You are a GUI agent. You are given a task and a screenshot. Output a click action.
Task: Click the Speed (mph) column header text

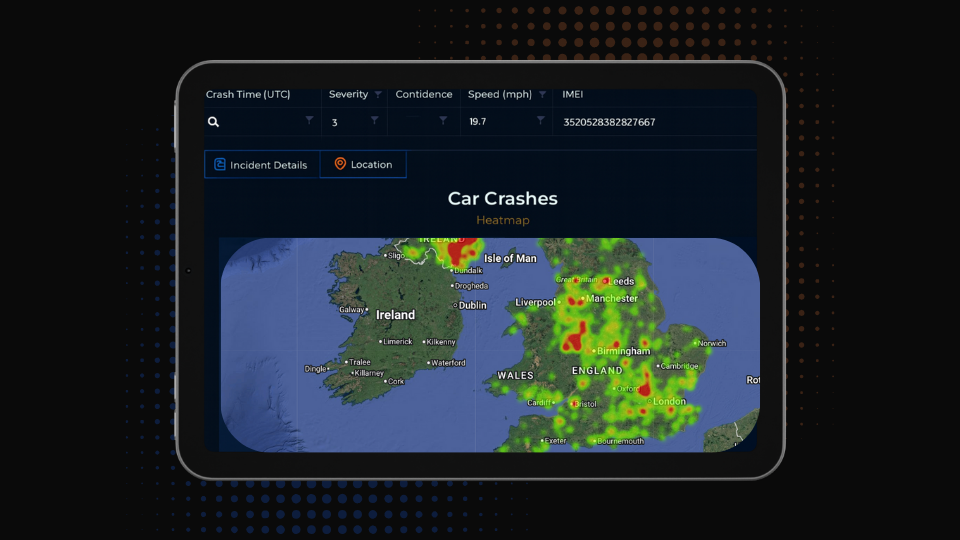click(499, 95)
